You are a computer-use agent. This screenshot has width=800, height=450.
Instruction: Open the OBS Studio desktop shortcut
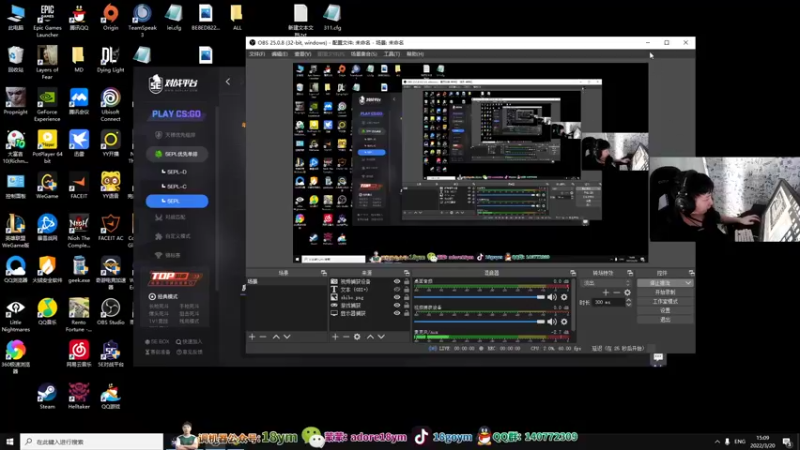click(x=110, y=312)
